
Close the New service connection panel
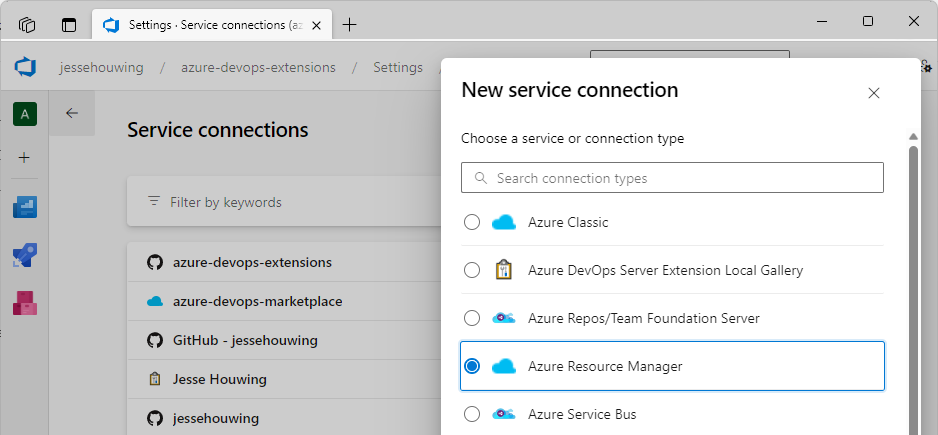[874, 93]
